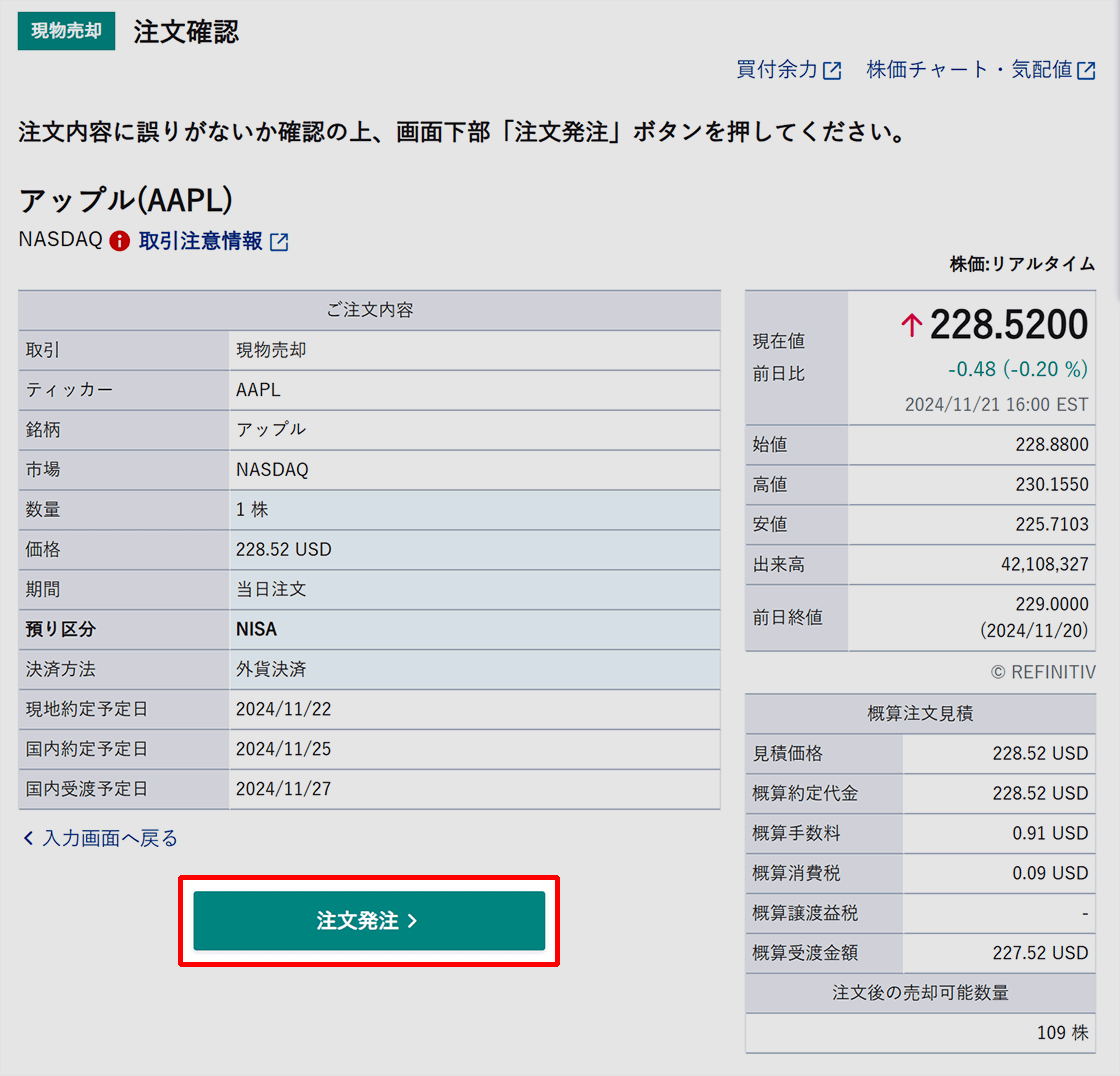Viewport: 1120px width, 1076px height.
Task: Click 現物売却 value in the 取引 row
Action: coord(271,350)
